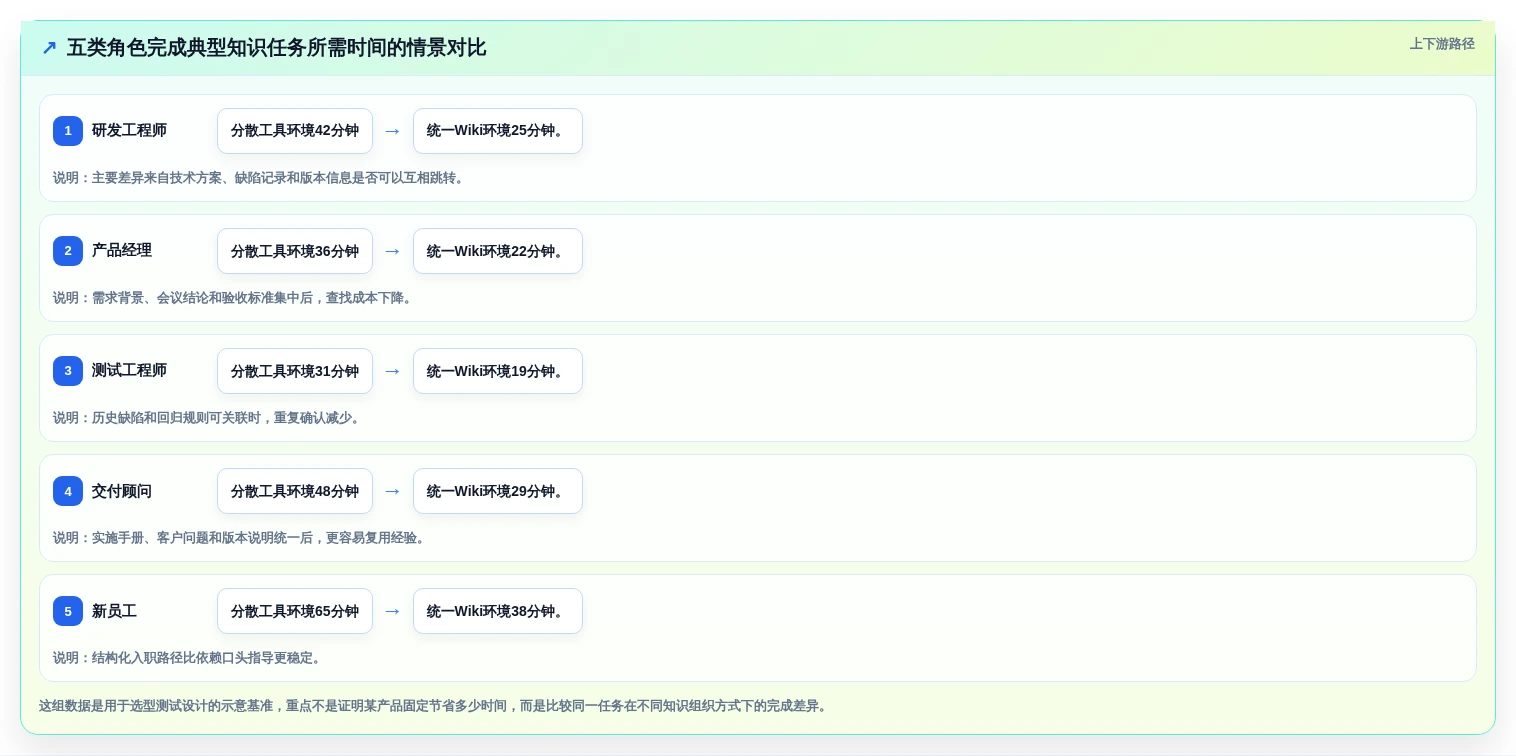Click the 研发工程师 role name

coord(129,130)
